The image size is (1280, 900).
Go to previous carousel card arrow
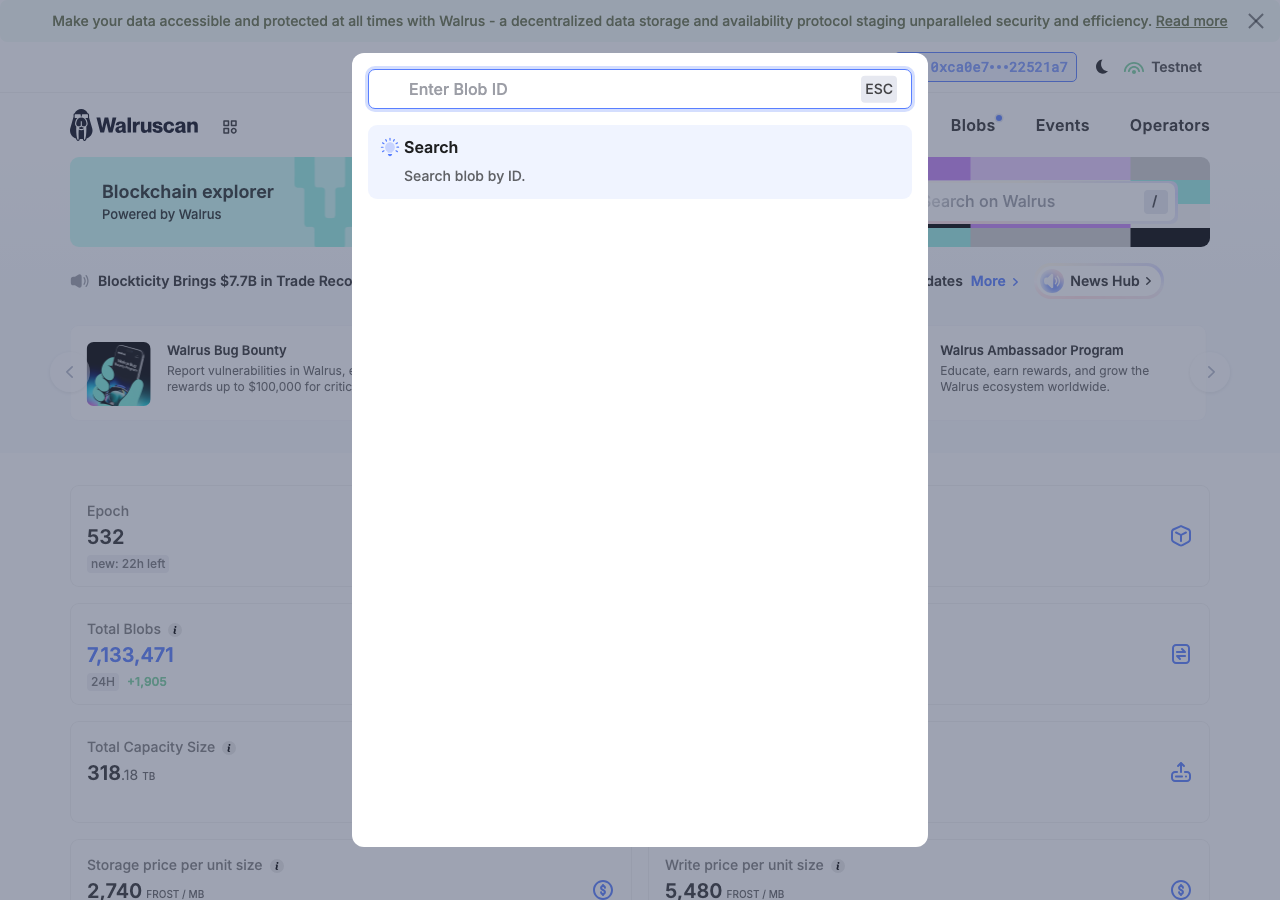pyautogui.click(x=69, y=372)
